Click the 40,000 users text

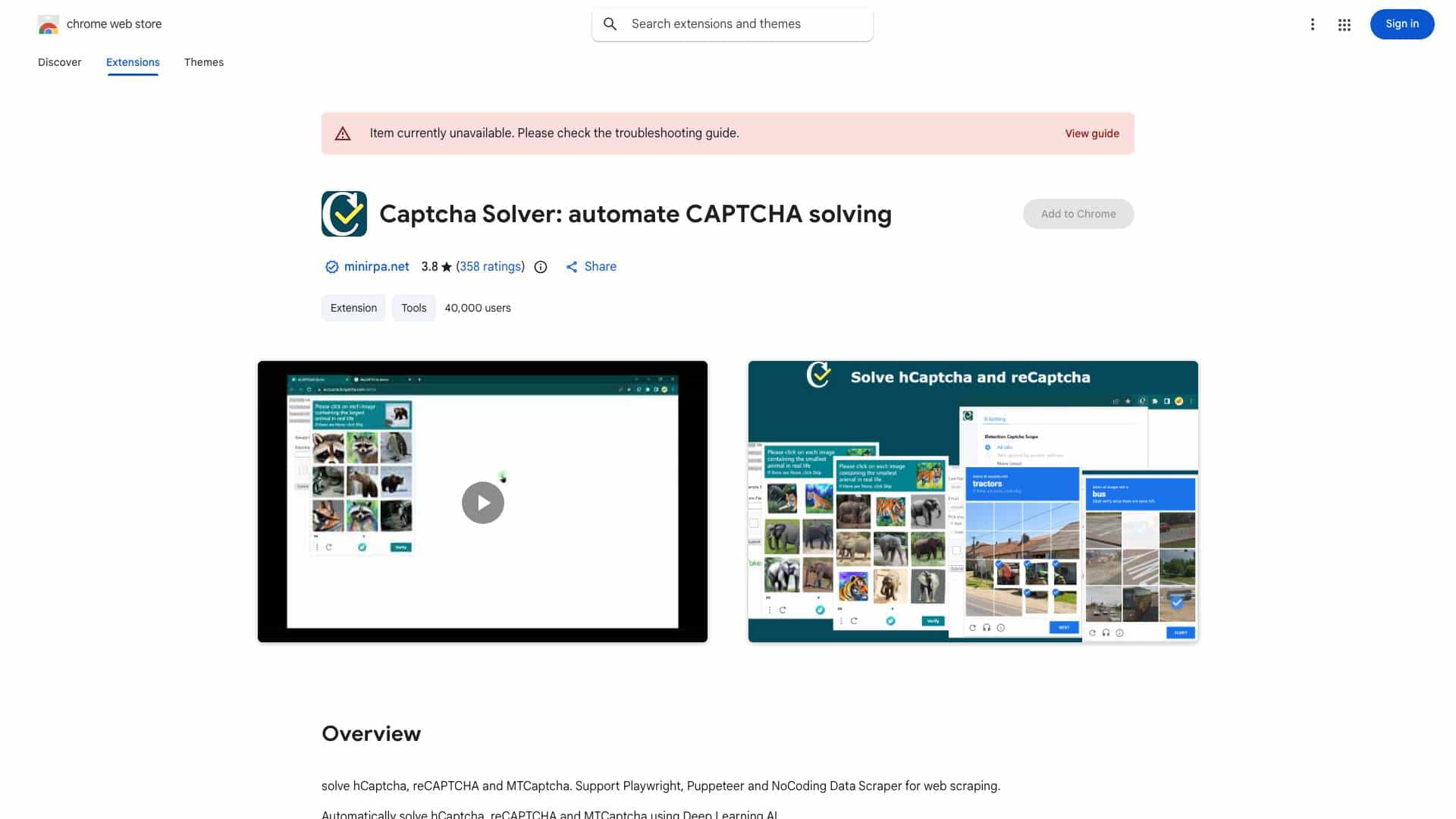(478, 308)
